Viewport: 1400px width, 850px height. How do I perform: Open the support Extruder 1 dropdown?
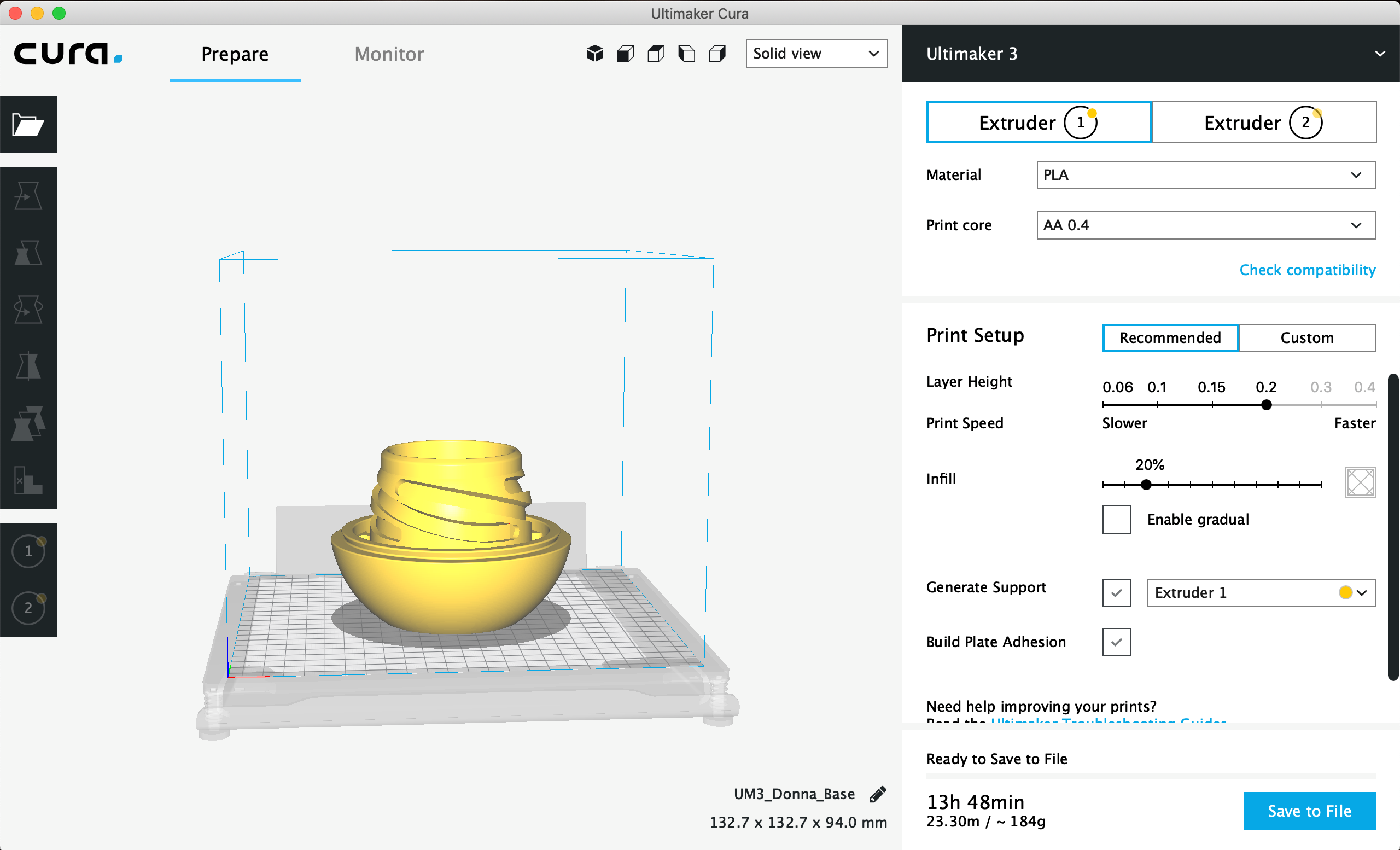(x=1261, y=592)
